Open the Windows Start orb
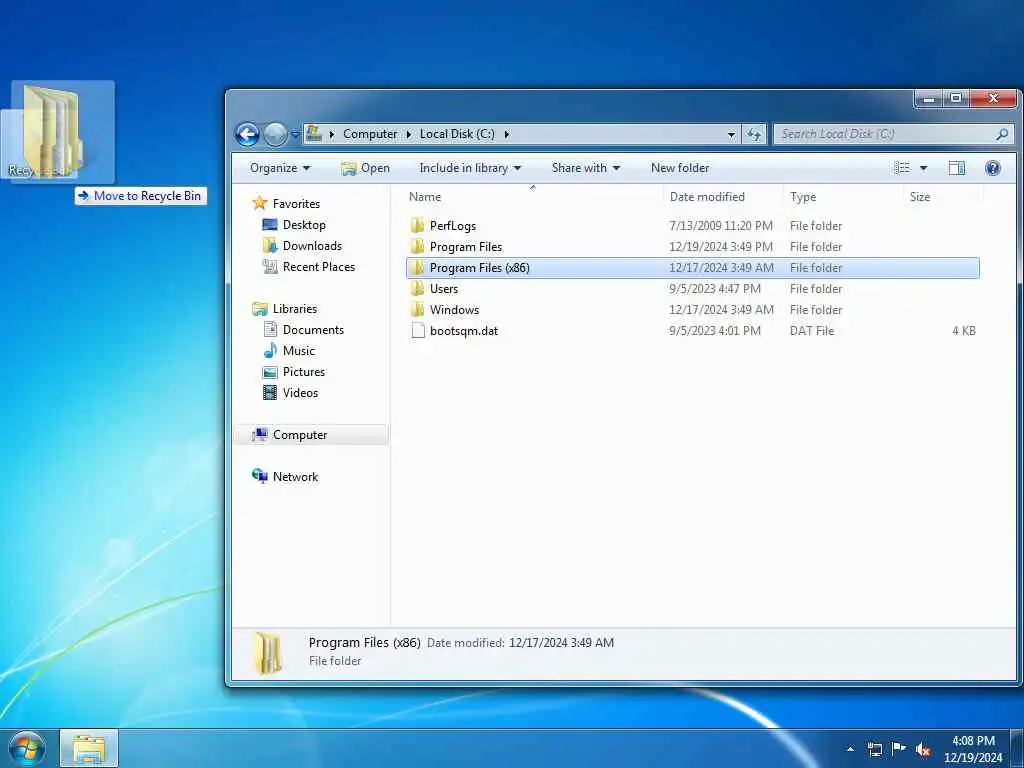Viewport: 1024px width, 768px height. point(27,748)
